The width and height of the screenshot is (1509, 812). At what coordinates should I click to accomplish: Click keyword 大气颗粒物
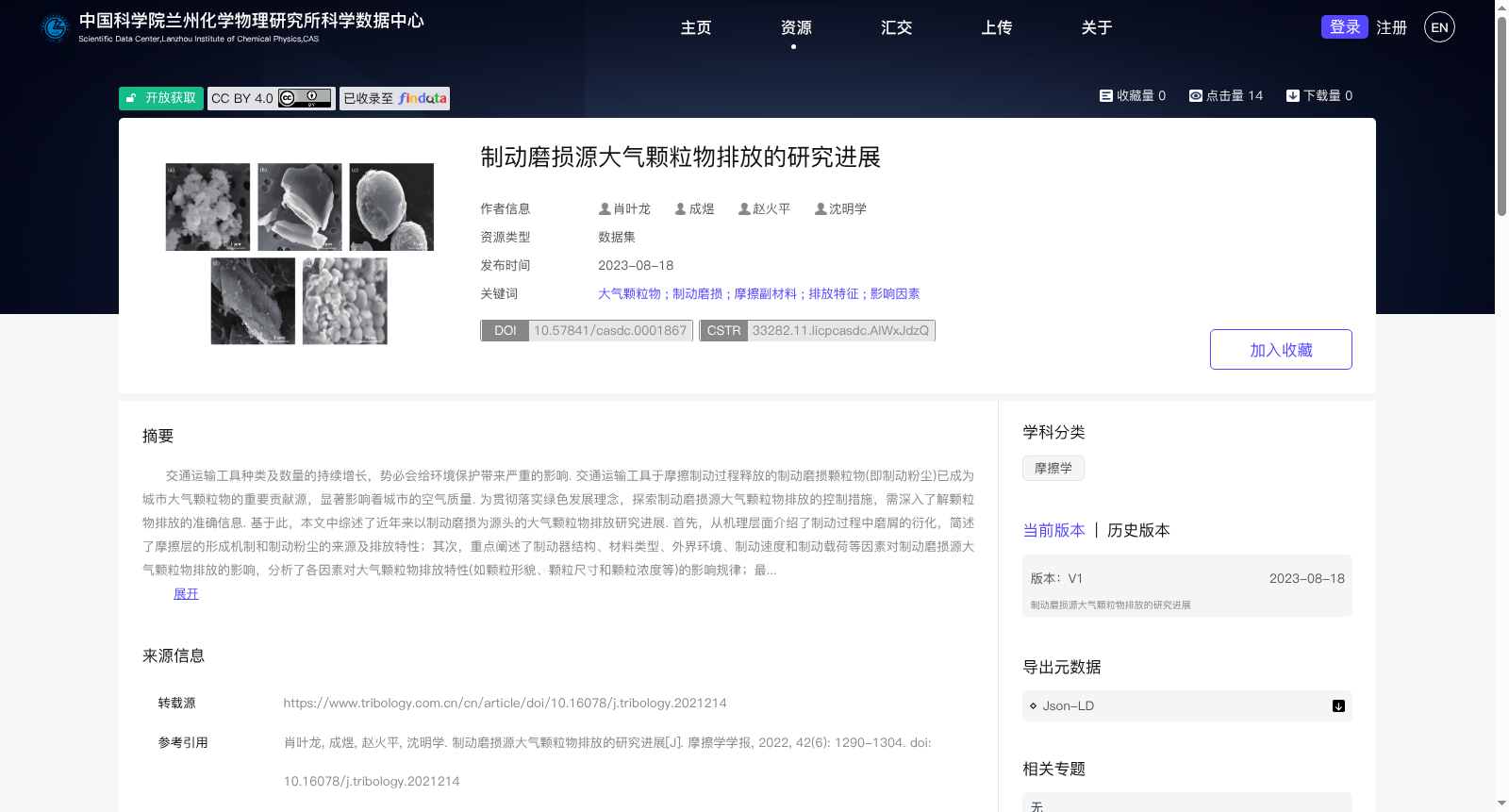tap(629, 294)
